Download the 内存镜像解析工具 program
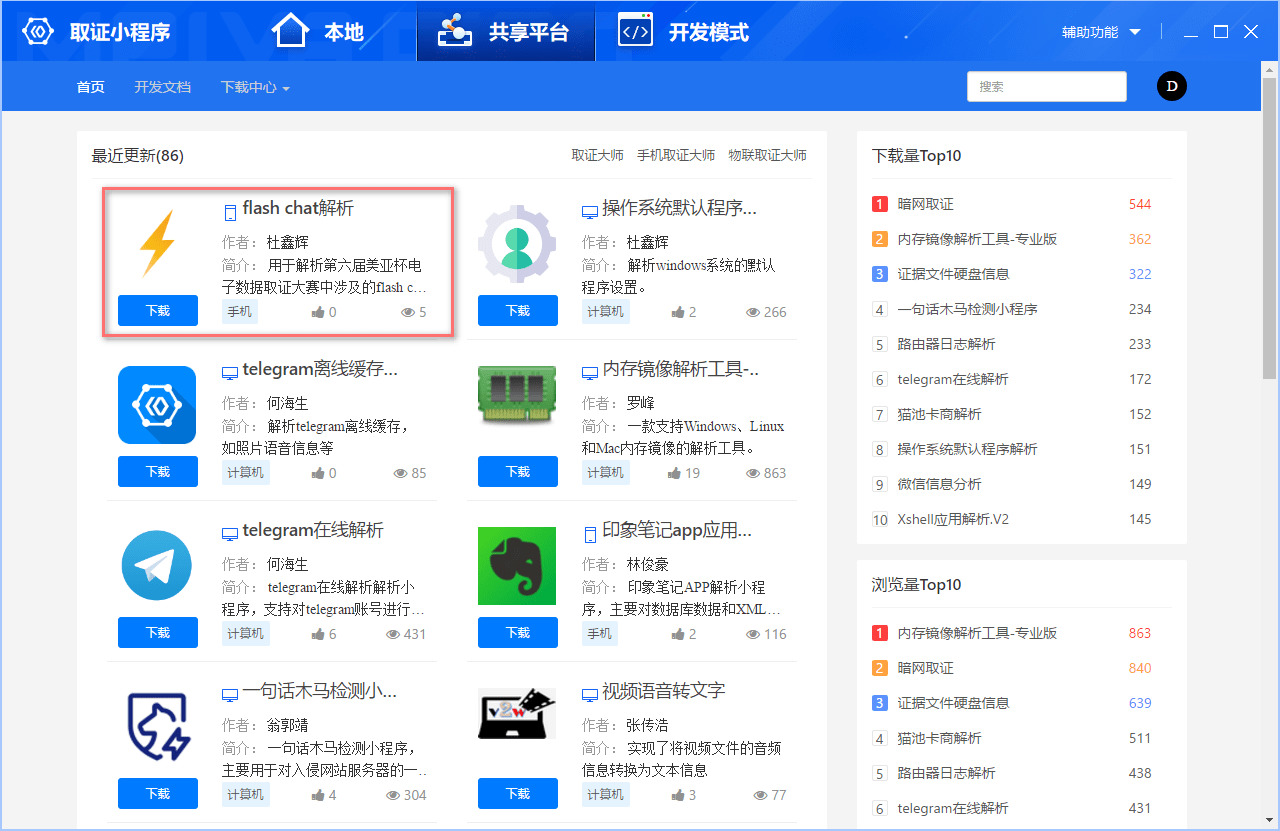 [518, 472]
